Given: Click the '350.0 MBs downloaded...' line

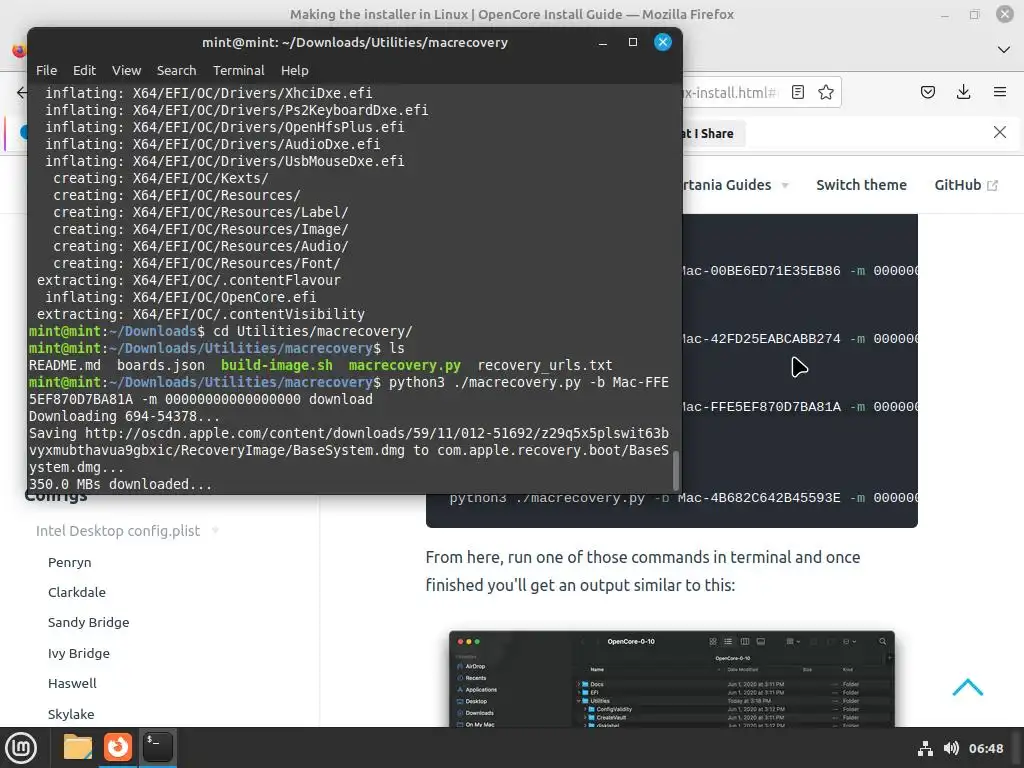Looking at the screenshot, I should click(x=120, y=485).
